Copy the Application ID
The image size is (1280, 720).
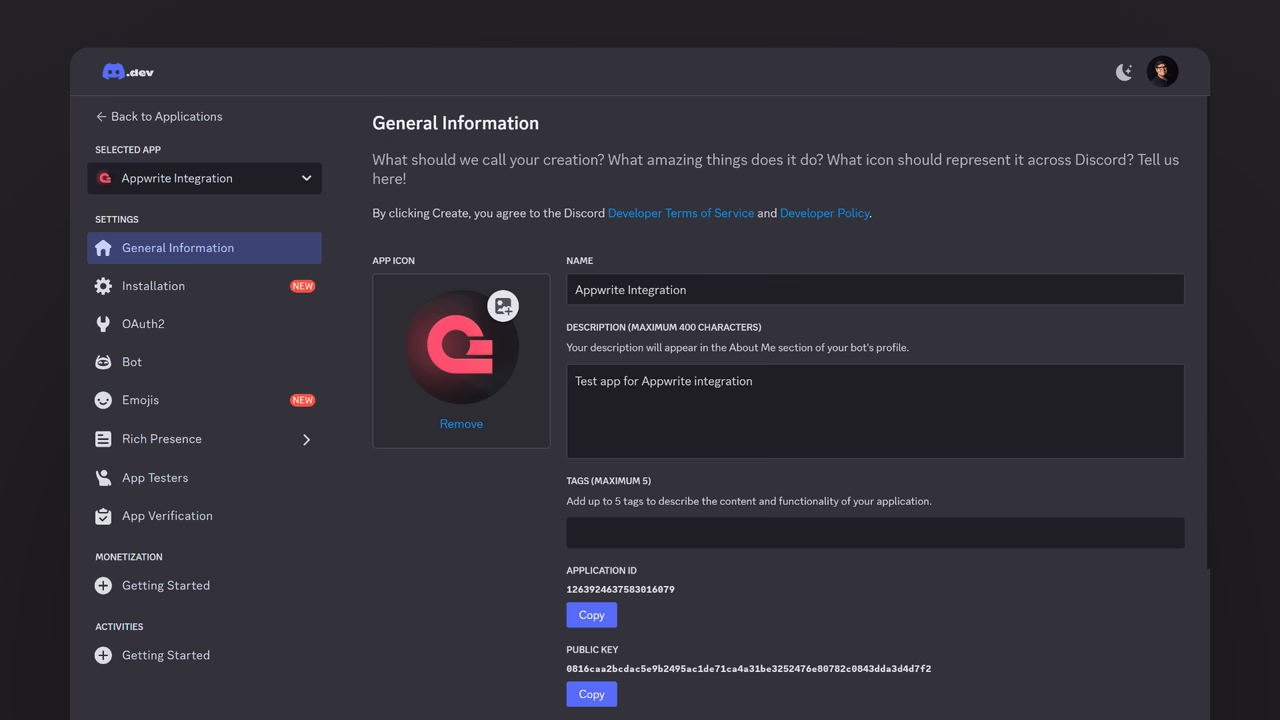(x=591, y=615)
